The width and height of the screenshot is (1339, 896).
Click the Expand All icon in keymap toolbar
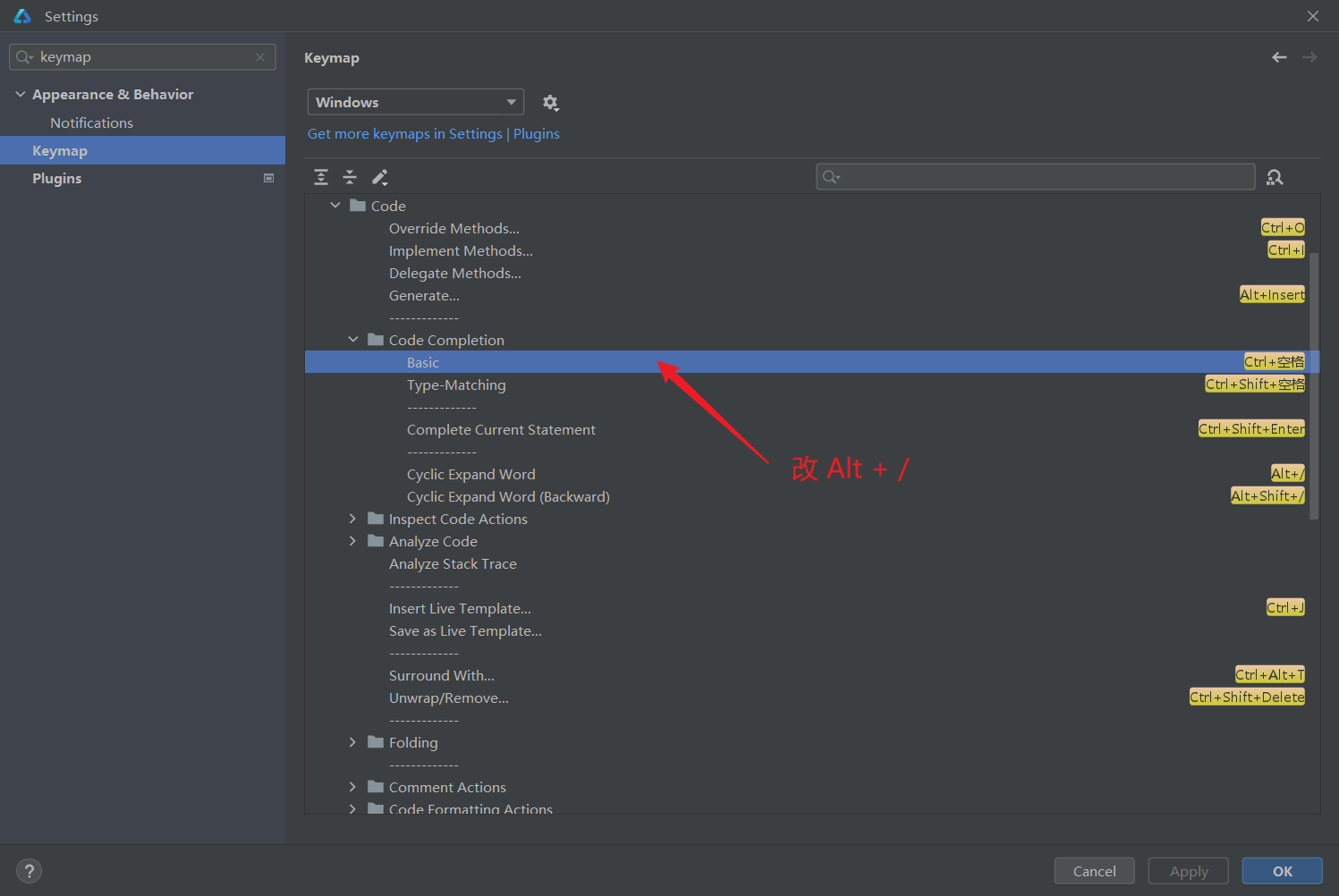(321, 177)
